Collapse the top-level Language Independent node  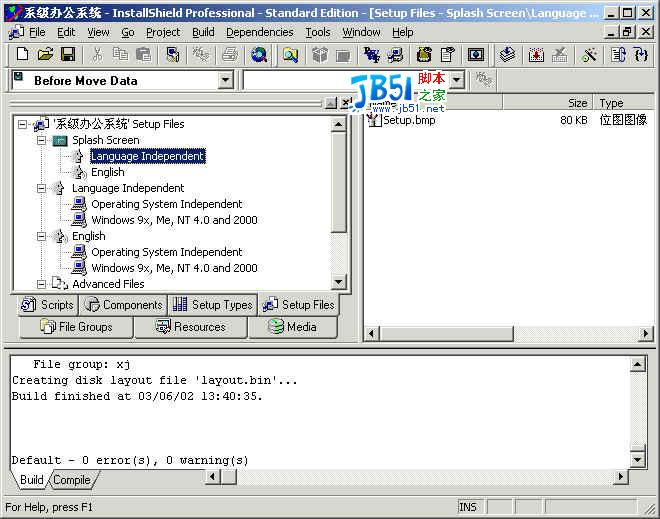41,188
